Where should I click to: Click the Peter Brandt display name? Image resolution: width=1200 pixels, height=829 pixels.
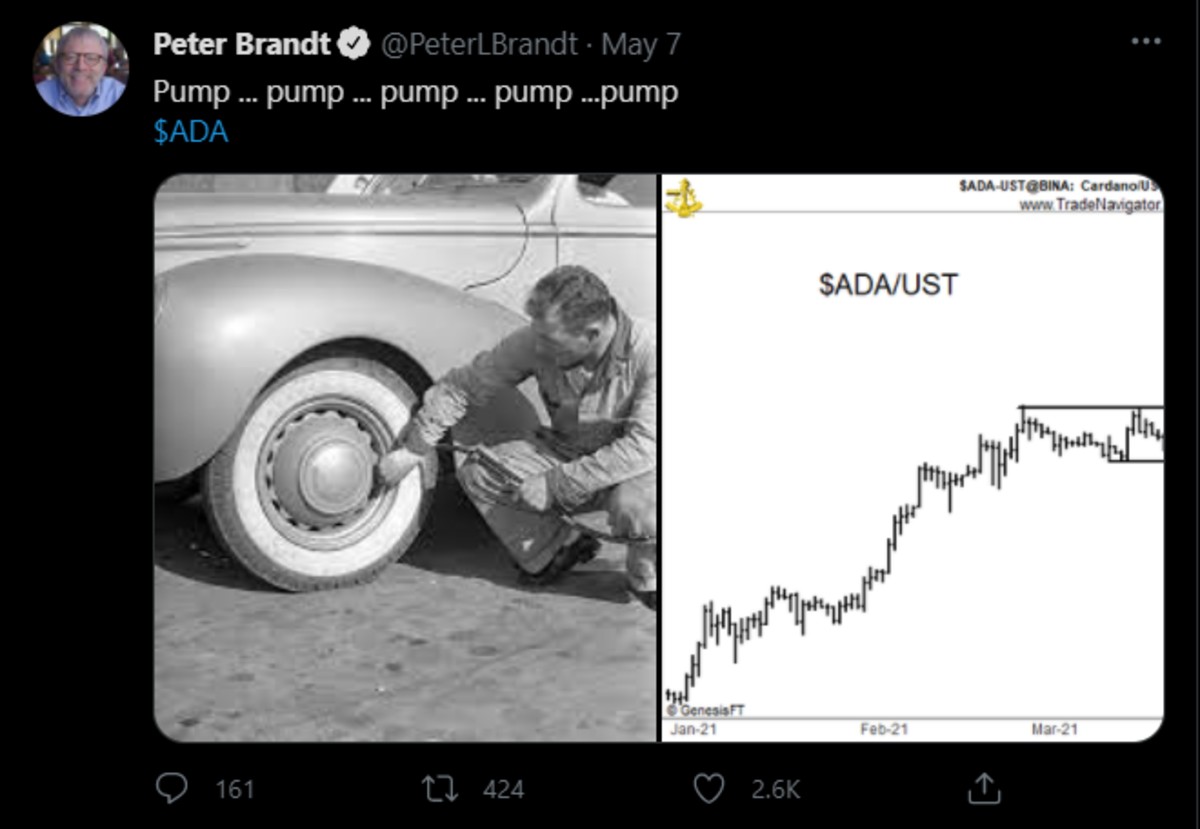click(243, 44)
